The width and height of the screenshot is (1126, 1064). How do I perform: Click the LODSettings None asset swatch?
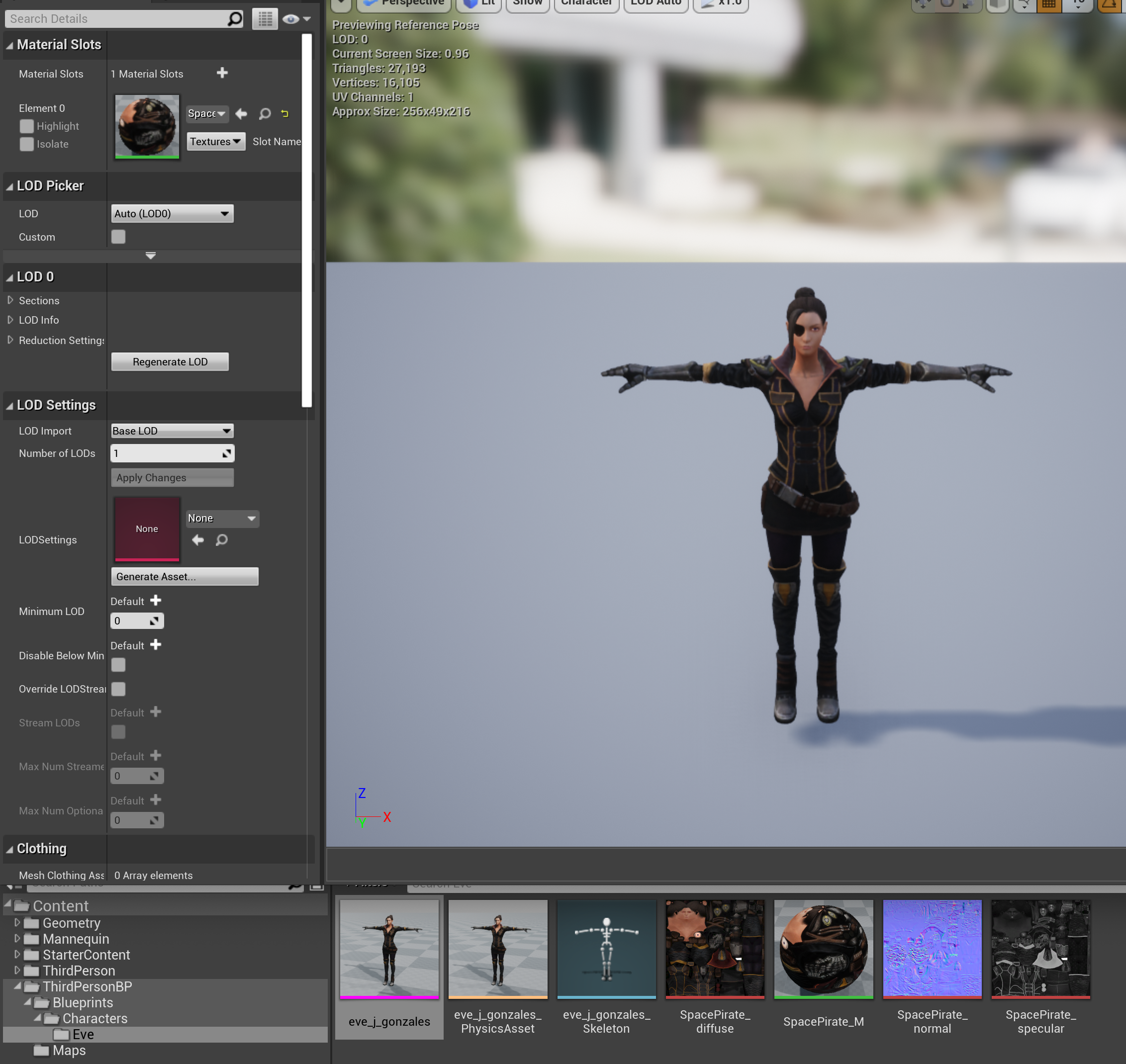(147, 528)
